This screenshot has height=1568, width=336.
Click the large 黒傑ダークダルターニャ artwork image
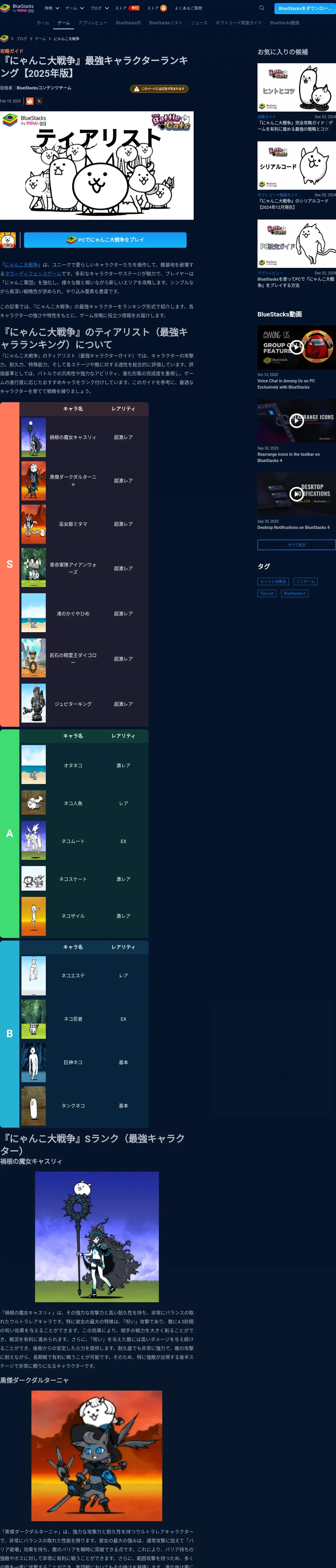97,1455
